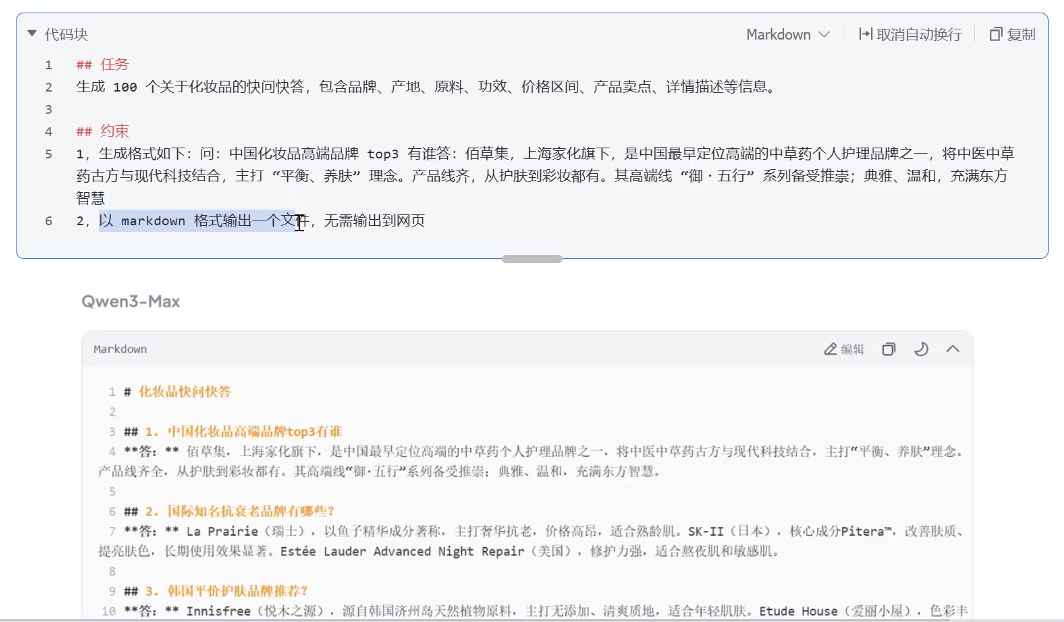Click the highlighted text '以 markdown 格式输出一个文件'
The width and height of the screenshot is (1064, 622).
coord(204,220)
